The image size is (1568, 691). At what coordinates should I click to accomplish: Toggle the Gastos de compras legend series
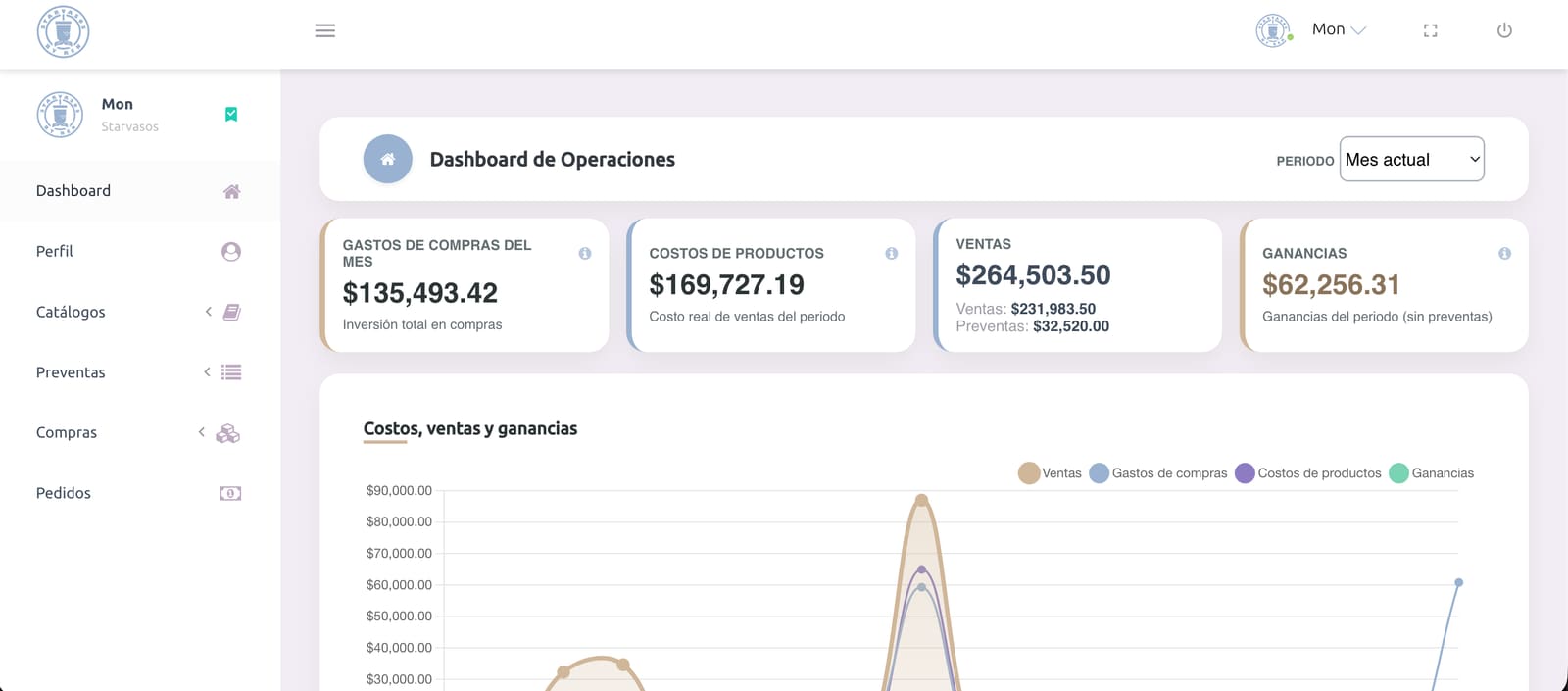pos(1158,473)
